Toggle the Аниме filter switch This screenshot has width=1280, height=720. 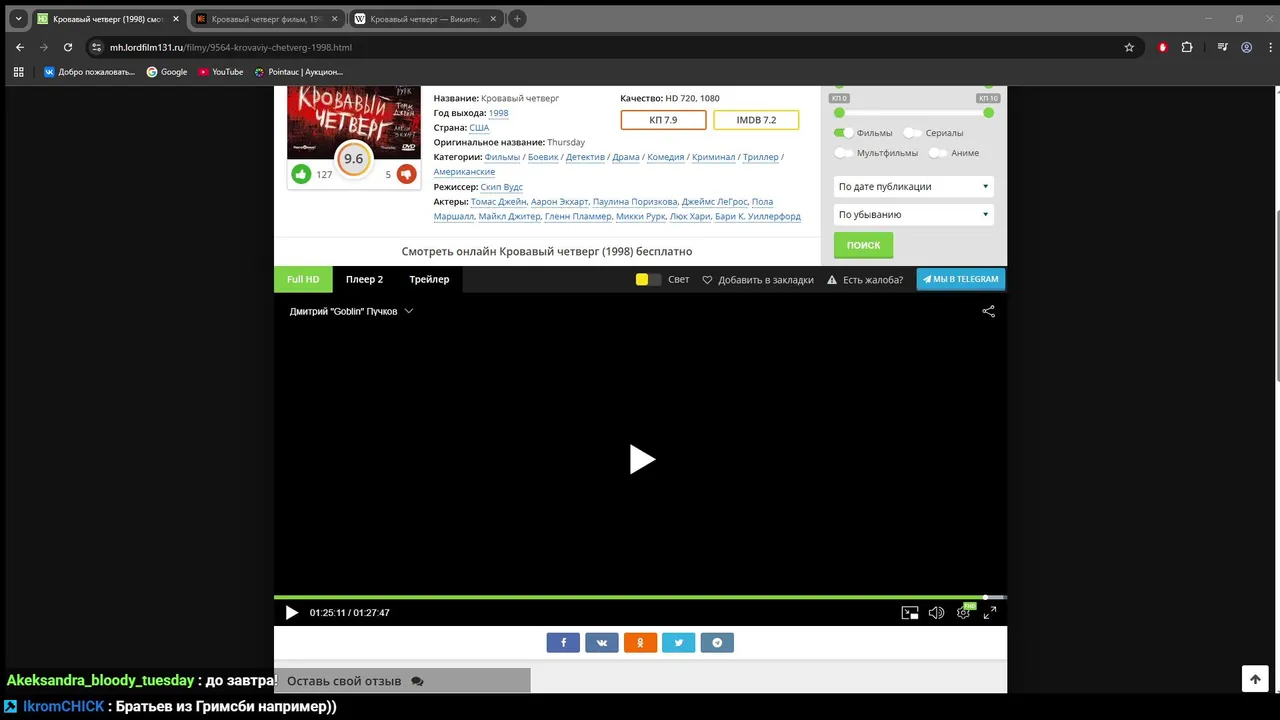pos(938,153)
